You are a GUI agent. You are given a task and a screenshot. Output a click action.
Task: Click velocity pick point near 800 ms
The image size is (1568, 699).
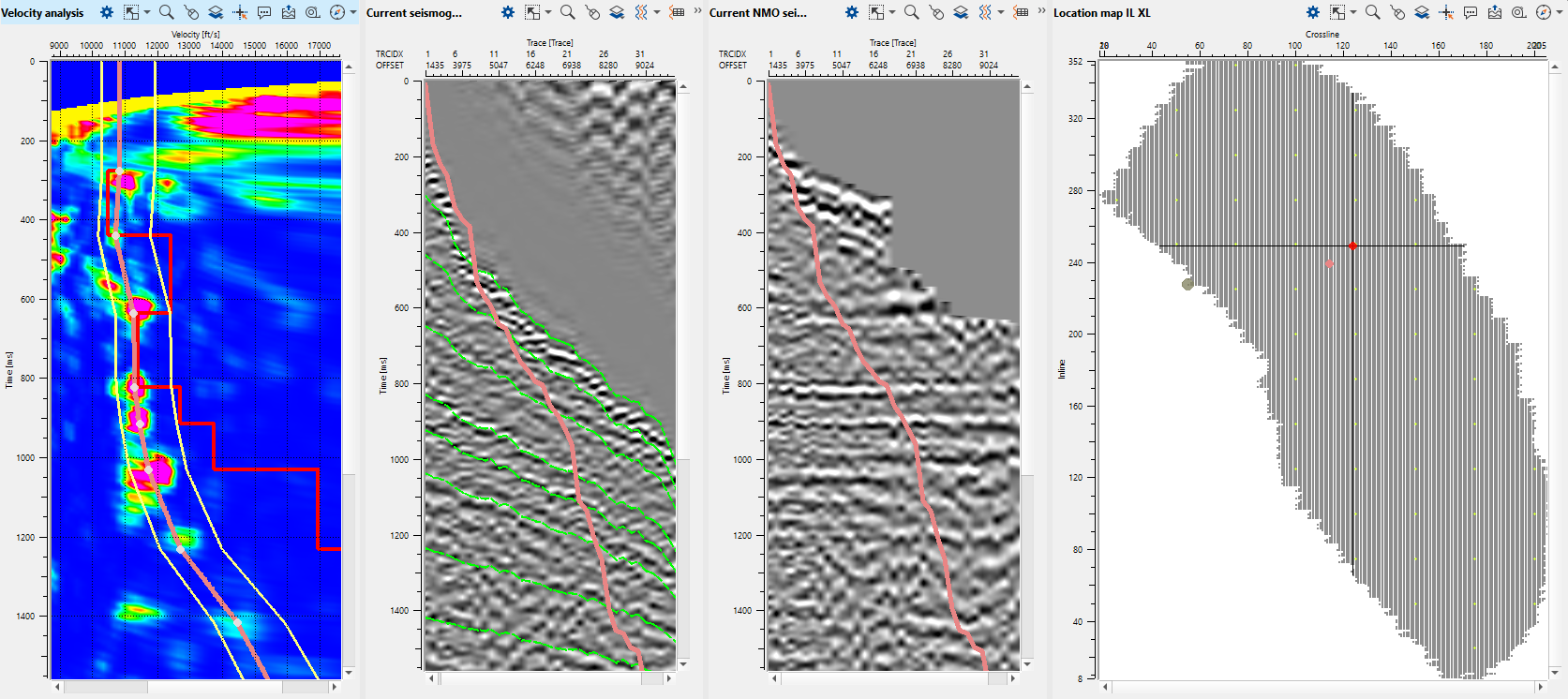point(134,386)
